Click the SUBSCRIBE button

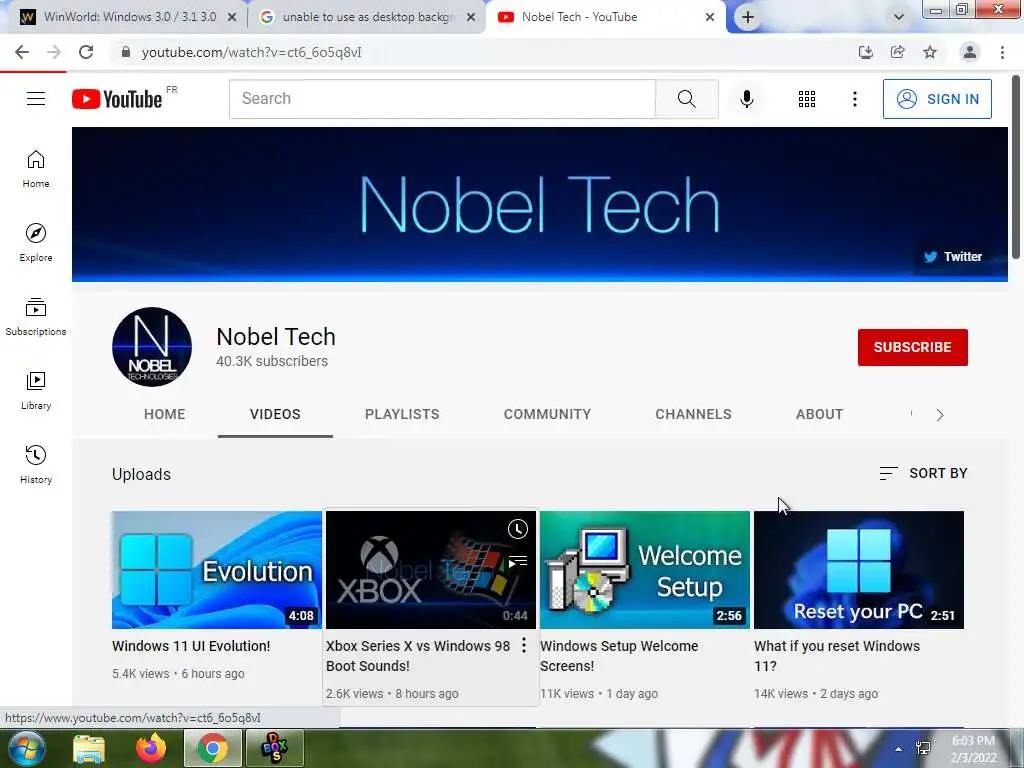click(x=912, y=347)
